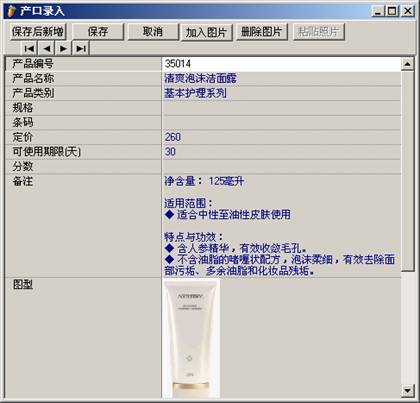Click 取消 button
420x403 pixels.
click(153, 32)
